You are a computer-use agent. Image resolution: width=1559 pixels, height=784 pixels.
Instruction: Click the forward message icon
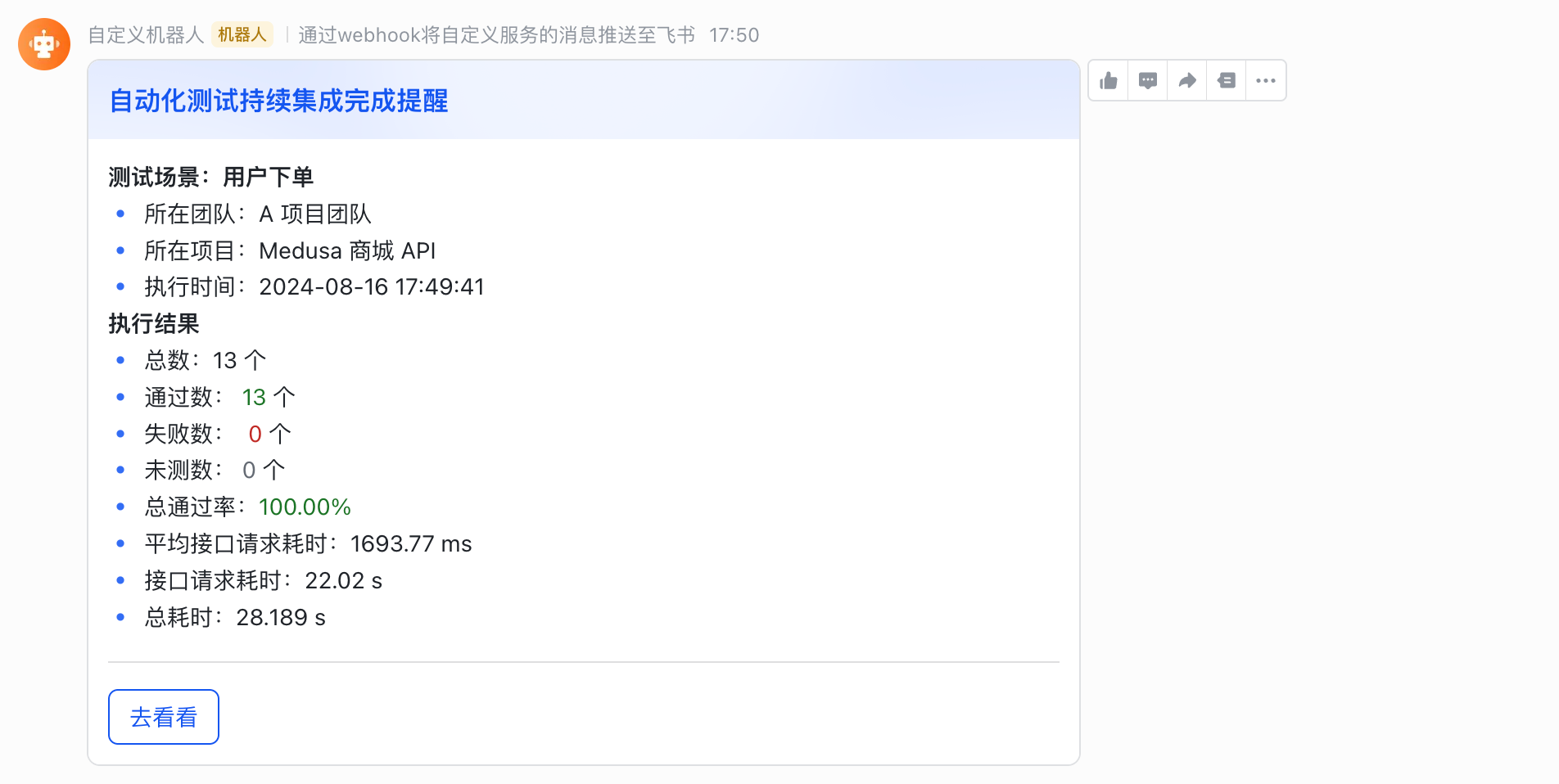pos(1186,80)
